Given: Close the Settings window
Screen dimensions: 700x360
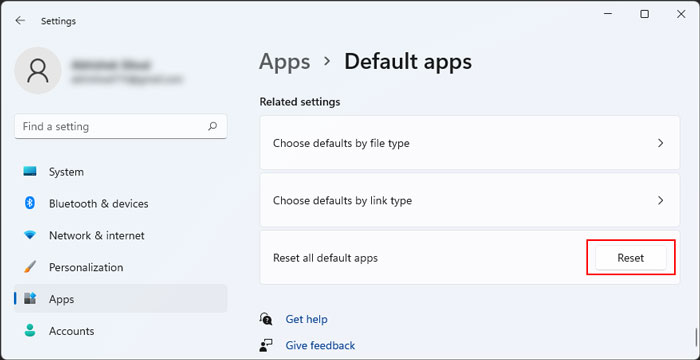Looking at the screenshot, I should [681, 14].
